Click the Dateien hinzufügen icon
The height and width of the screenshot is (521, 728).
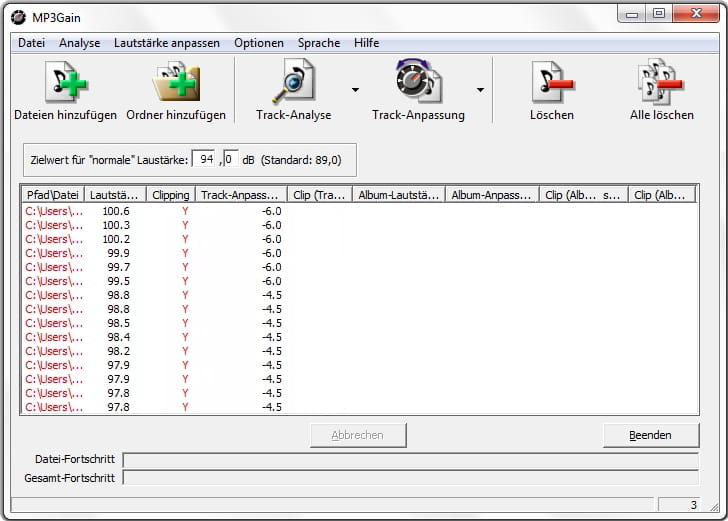pos(65,82)
